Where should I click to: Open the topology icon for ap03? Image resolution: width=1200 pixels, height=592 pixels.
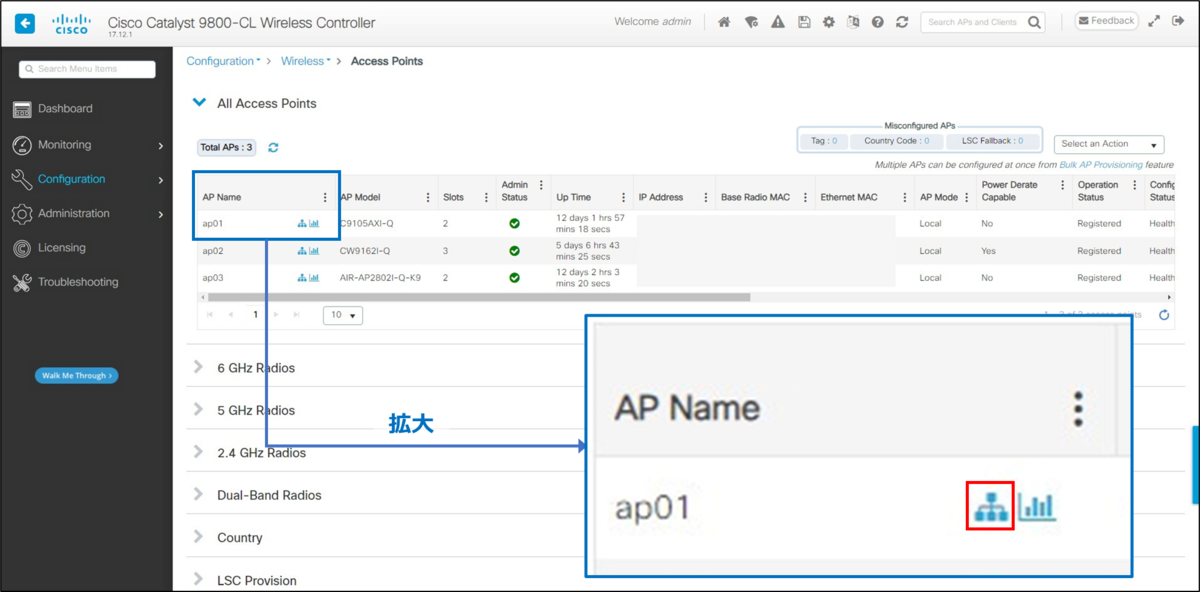coord(302,278)
